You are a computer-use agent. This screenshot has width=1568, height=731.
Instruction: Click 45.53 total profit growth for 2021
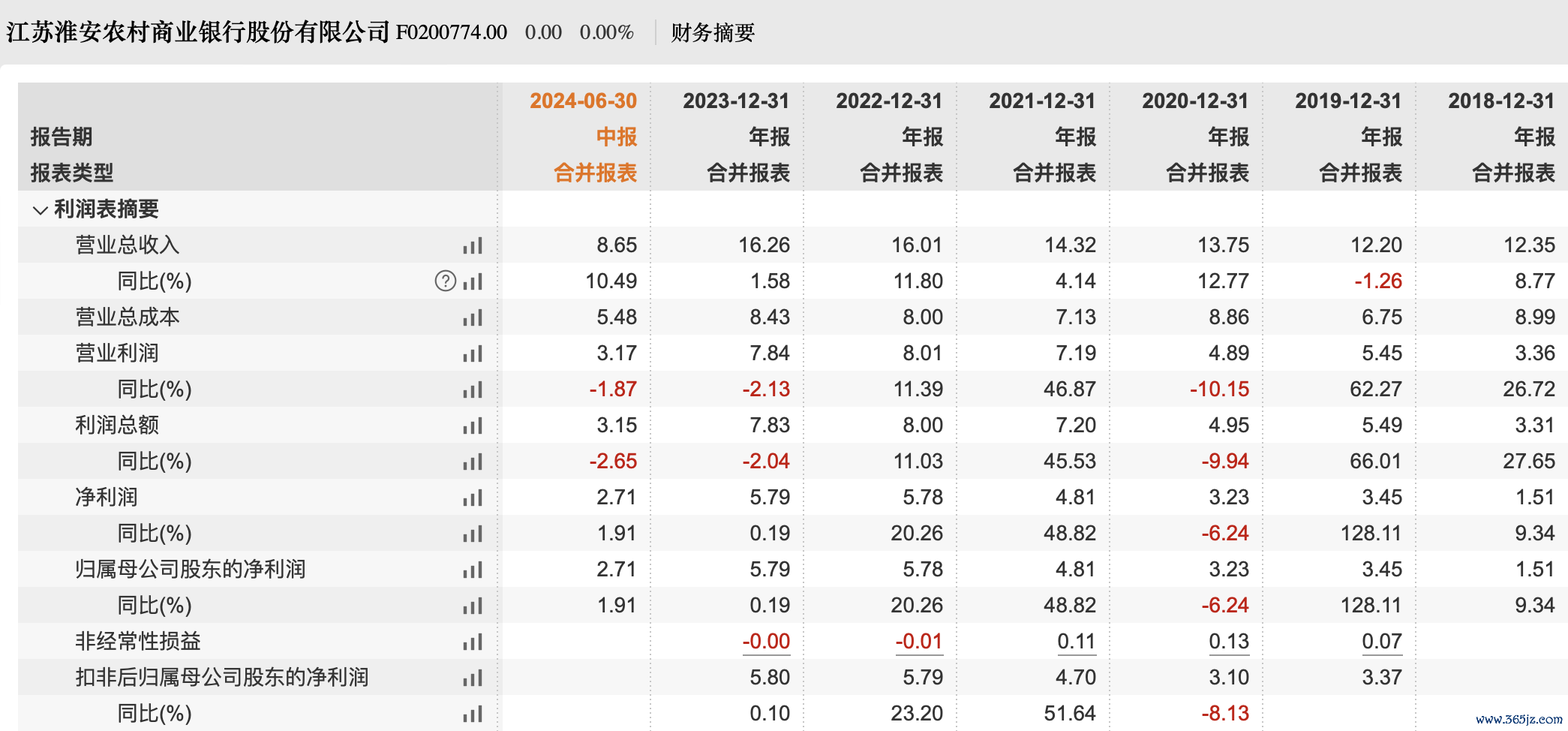[x=1070, y=462]
